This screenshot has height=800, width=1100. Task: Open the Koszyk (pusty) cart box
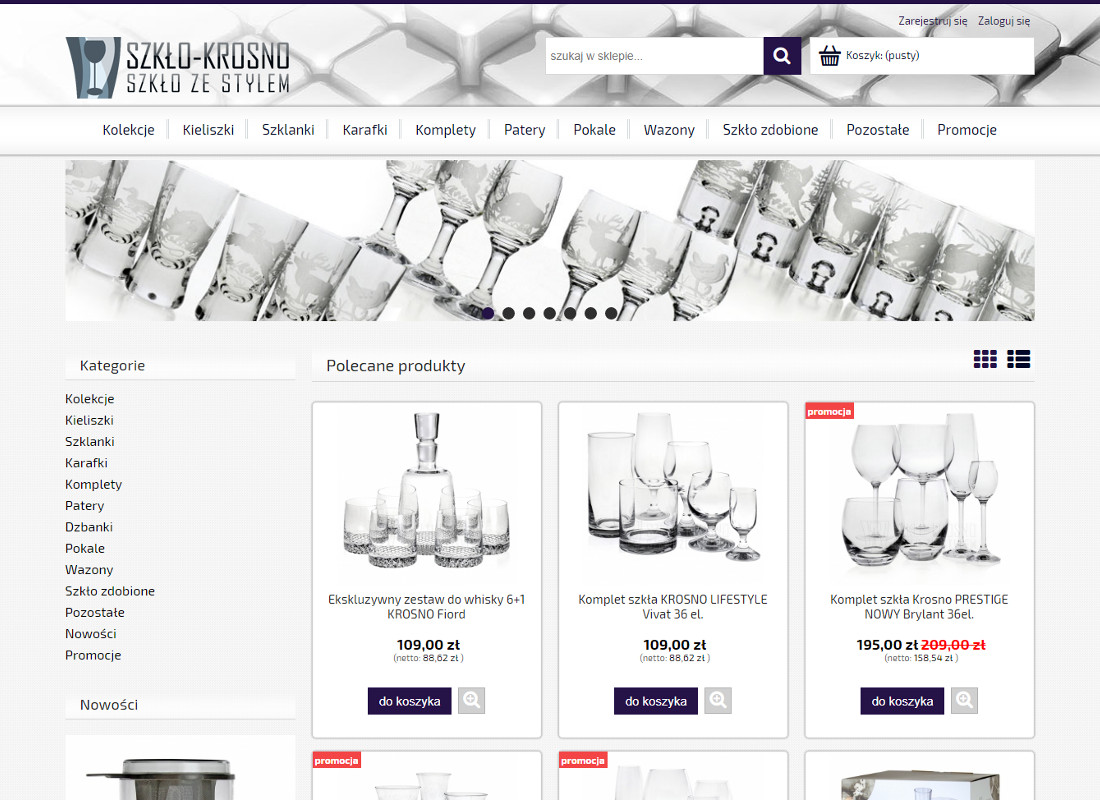tap(922, 55)
